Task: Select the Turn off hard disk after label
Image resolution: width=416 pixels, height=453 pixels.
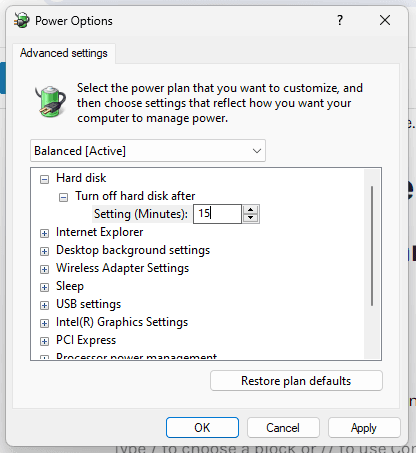Action: (x=135, y=196)
